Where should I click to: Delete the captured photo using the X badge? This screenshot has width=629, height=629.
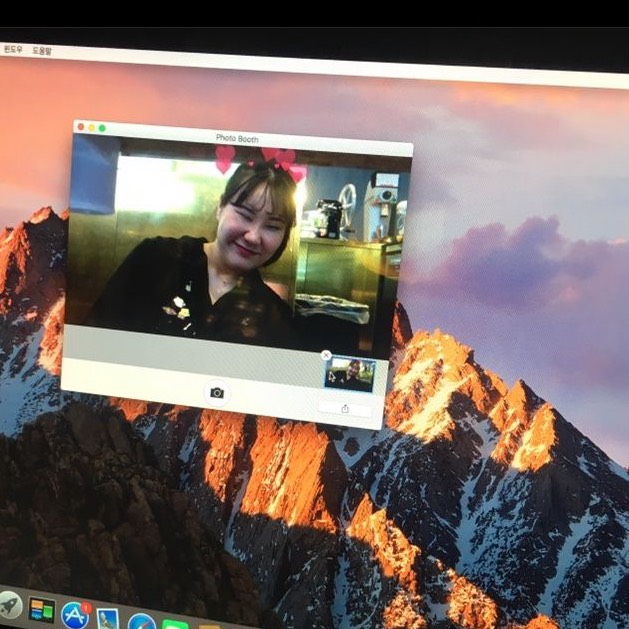coord(326,355)
